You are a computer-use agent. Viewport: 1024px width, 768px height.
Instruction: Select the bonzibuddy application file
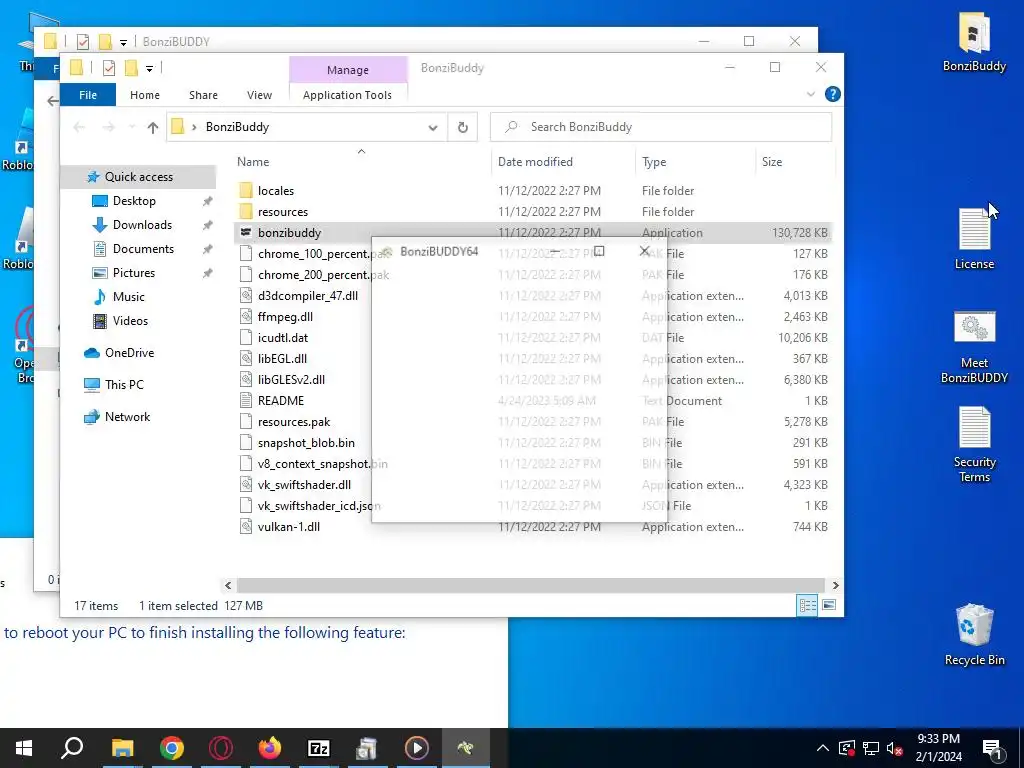pos(532,232)
